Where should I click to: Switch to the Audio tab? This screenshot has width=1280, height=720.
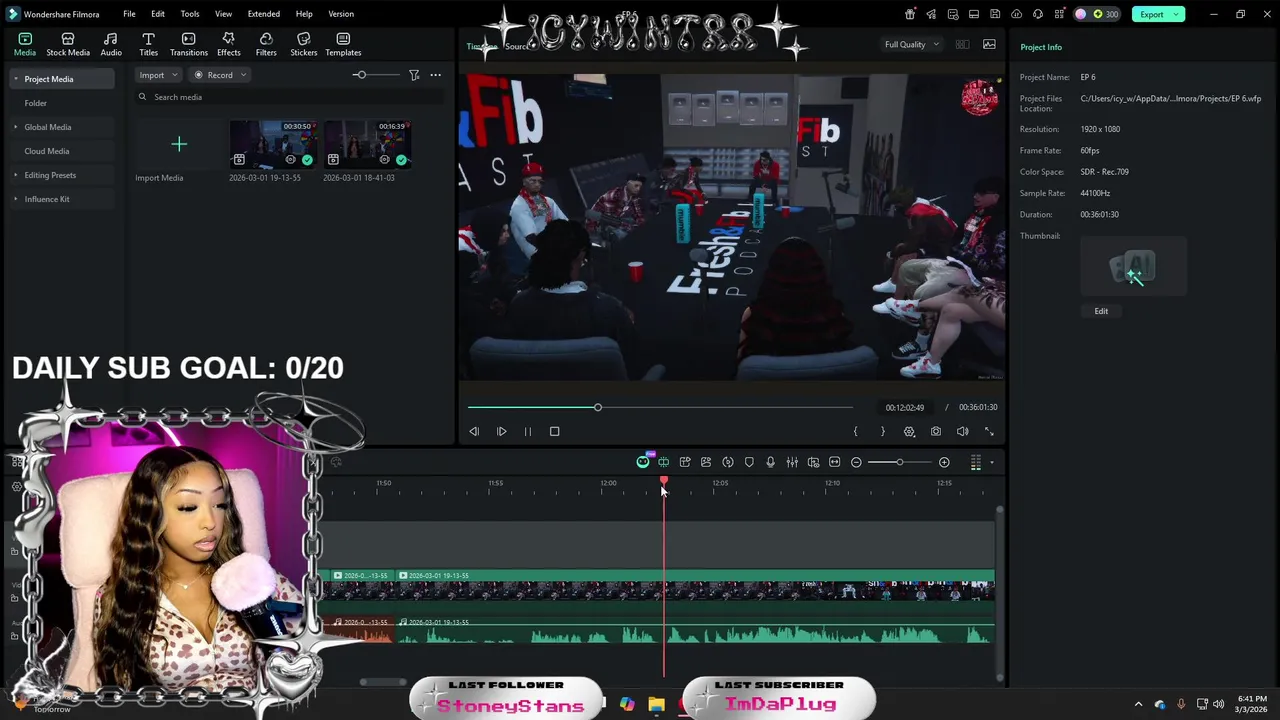111,45
